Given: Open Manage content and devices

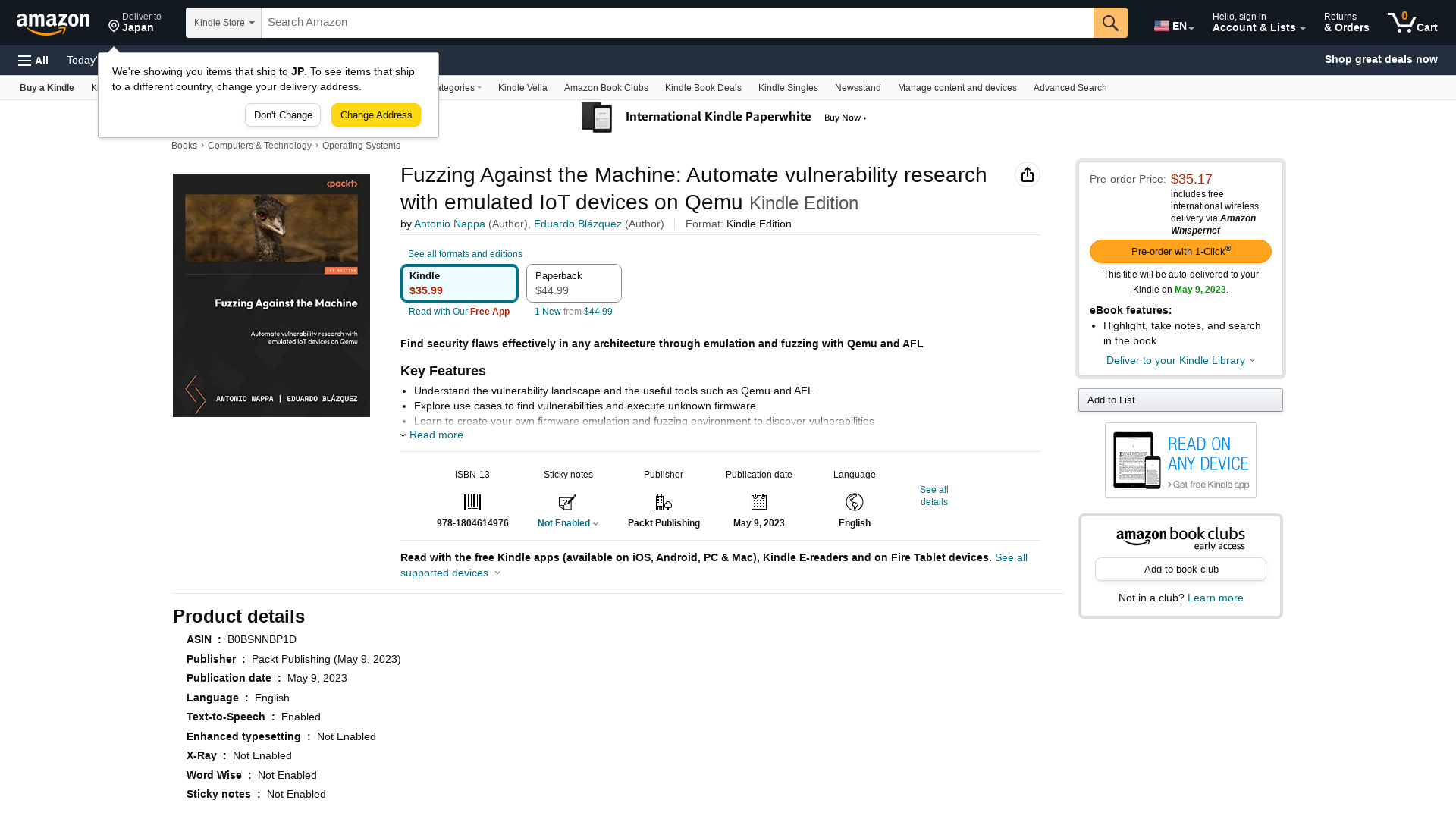Looking at the screenshot, I should pos(957,88).
